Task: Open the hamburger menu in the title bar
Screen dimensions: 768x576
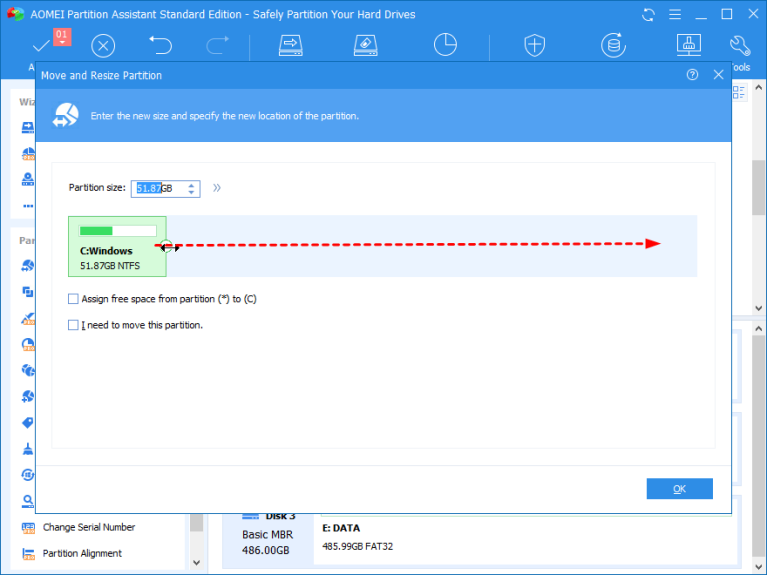Action: tap(675, 15)
